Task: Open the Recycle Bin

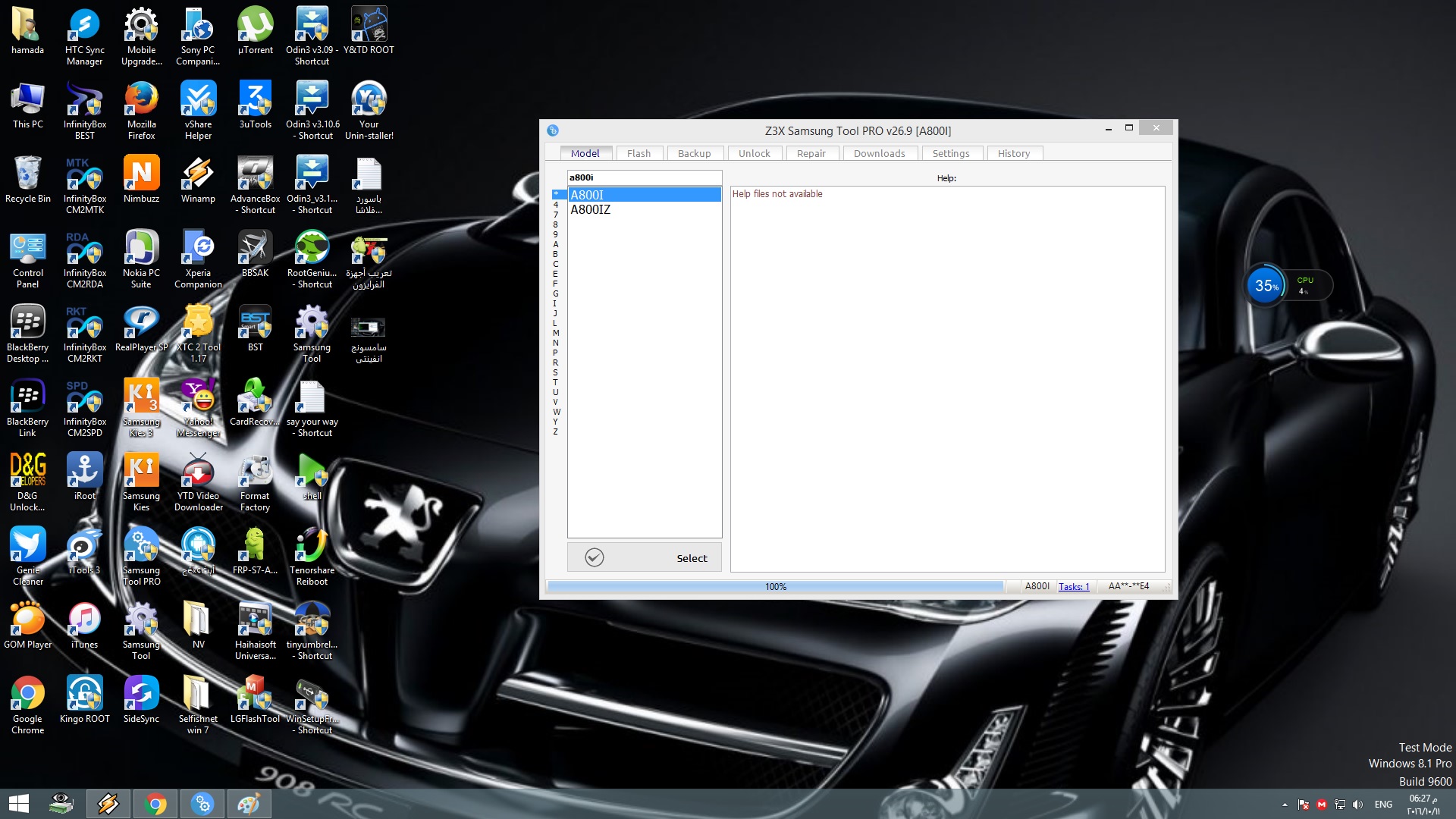Action: (27, 180)
